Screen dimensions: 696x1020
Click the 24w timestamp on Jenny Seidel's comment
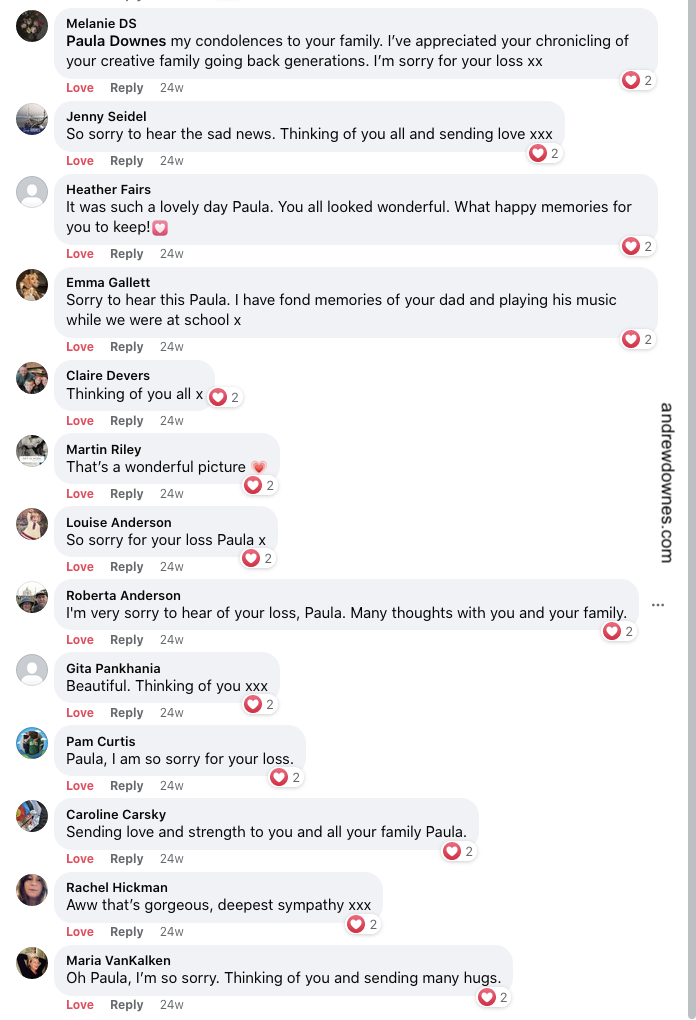(170, 160)
